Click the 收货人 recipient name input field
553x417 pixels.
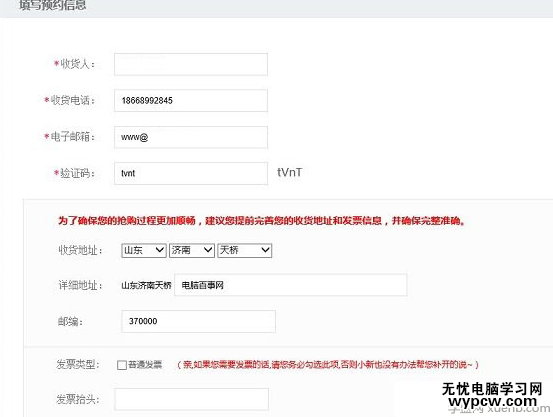click(x=191, y=64)
